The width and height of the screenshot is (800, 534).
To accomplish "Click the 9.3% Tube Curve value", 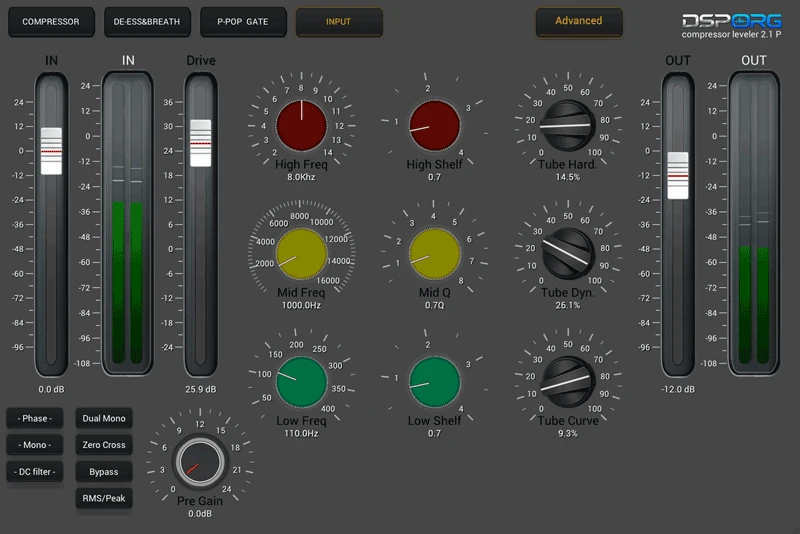I will click(x=568, y=434).
